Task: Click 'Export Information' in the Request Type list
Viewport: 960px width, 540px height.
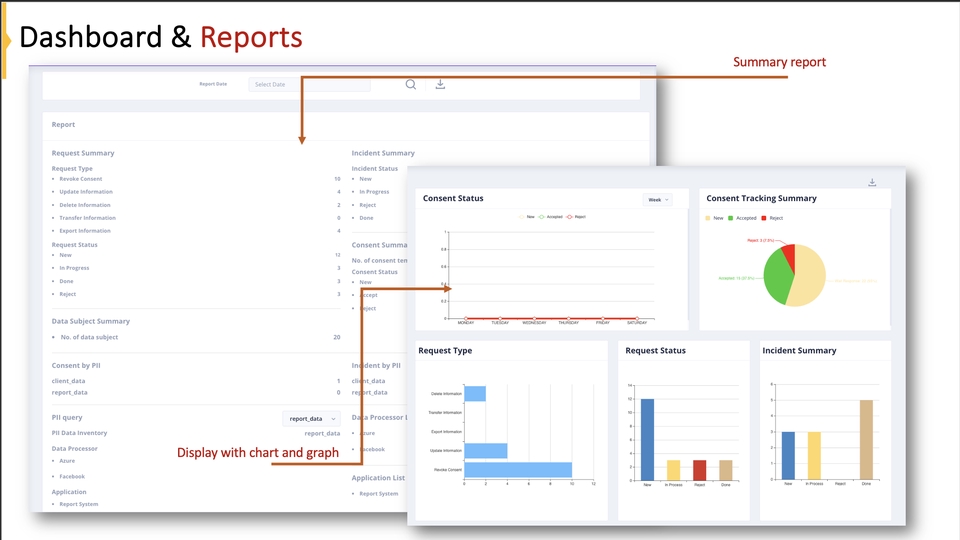Action: tap(85, 231)
